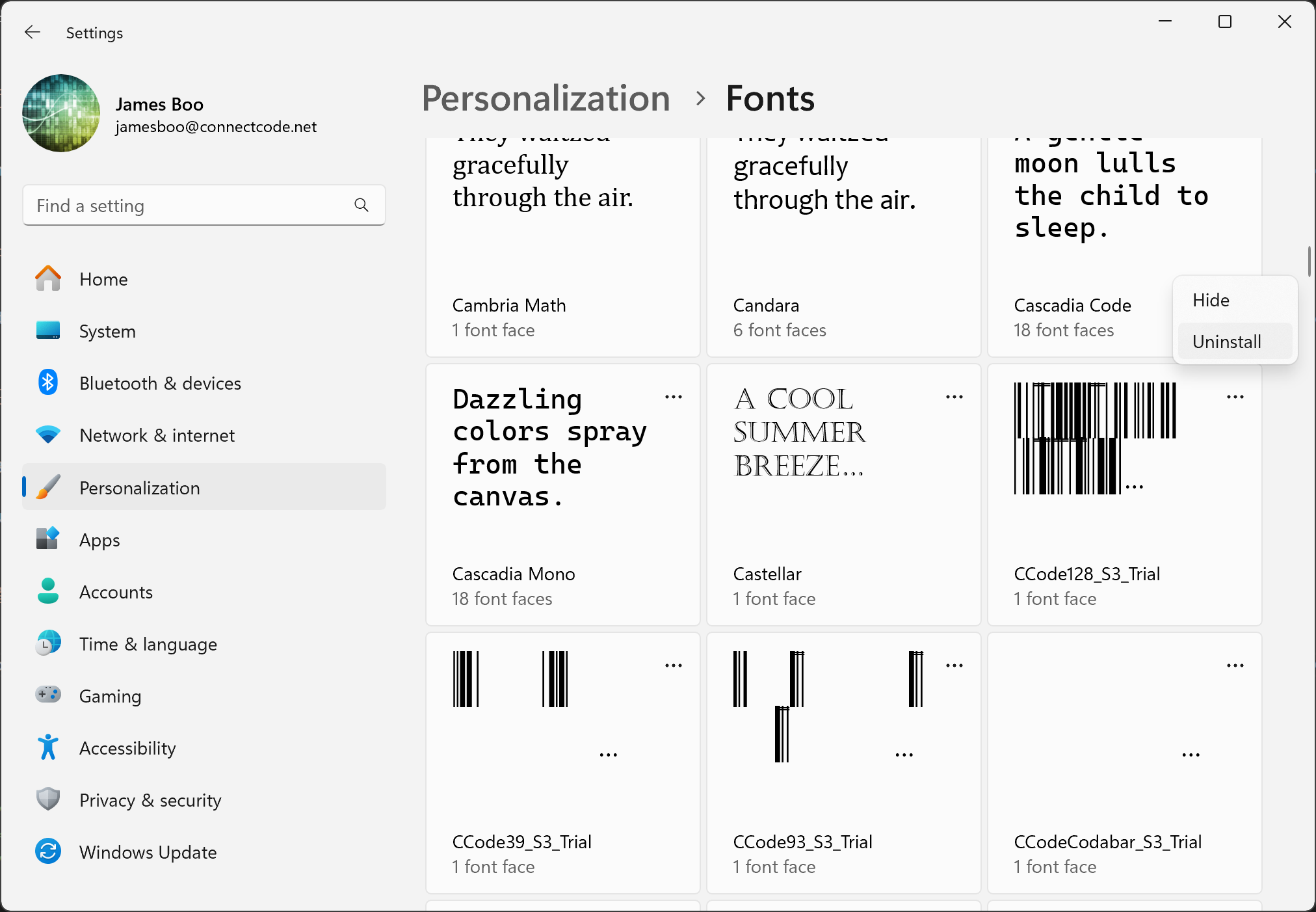Select Personalization in the sidebar
Image resolution: width=1316 pixels, height=912 pixels.
204,487
